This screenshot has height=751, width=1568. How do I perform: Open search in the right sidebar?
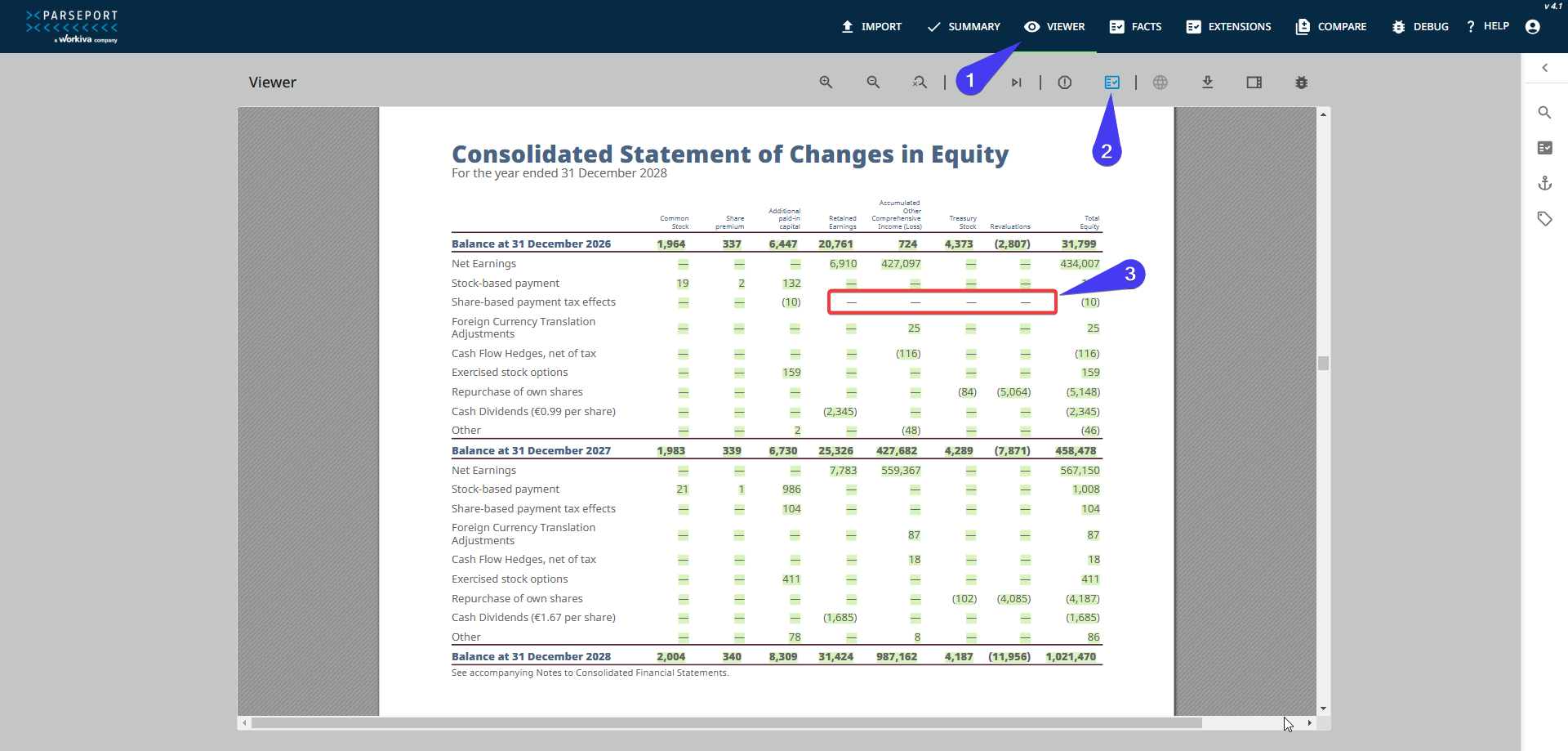click(1545, 113)
